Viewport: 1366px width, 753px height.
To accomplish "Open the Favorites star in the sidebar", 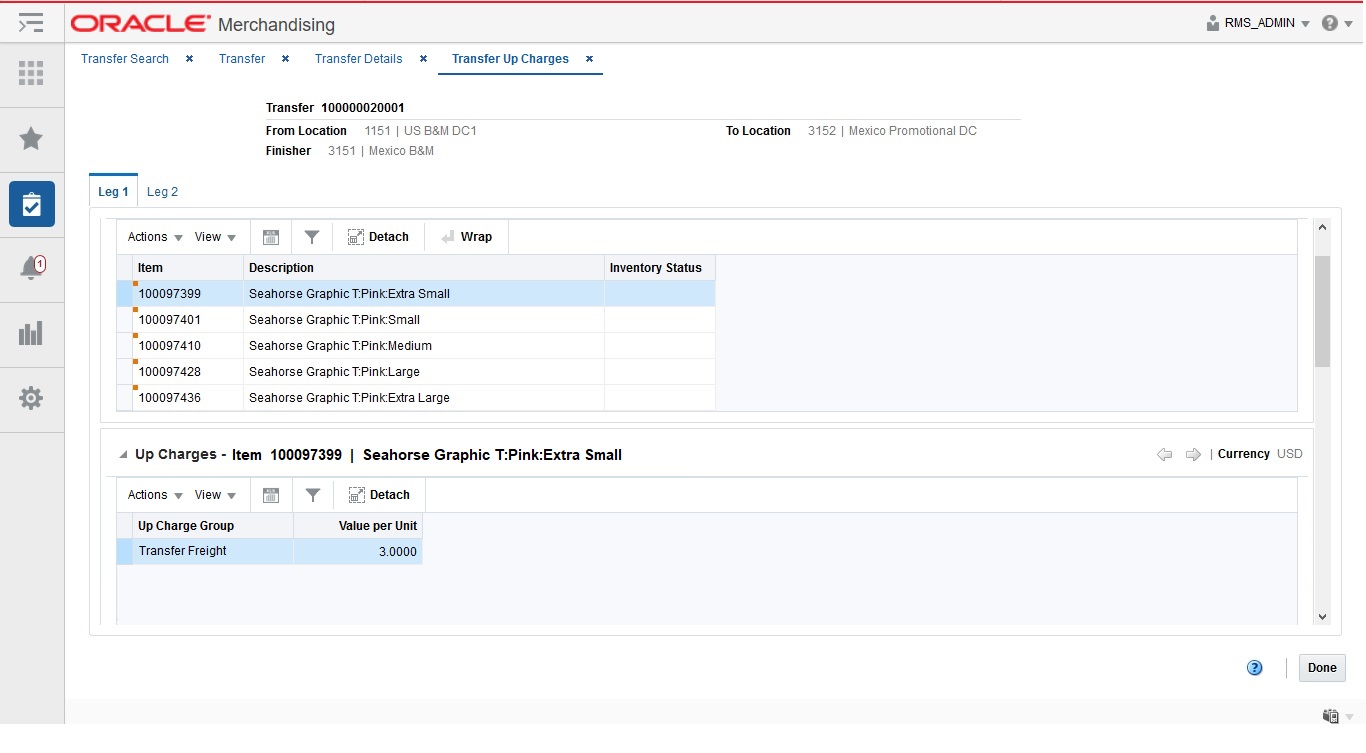I will 31,139.
